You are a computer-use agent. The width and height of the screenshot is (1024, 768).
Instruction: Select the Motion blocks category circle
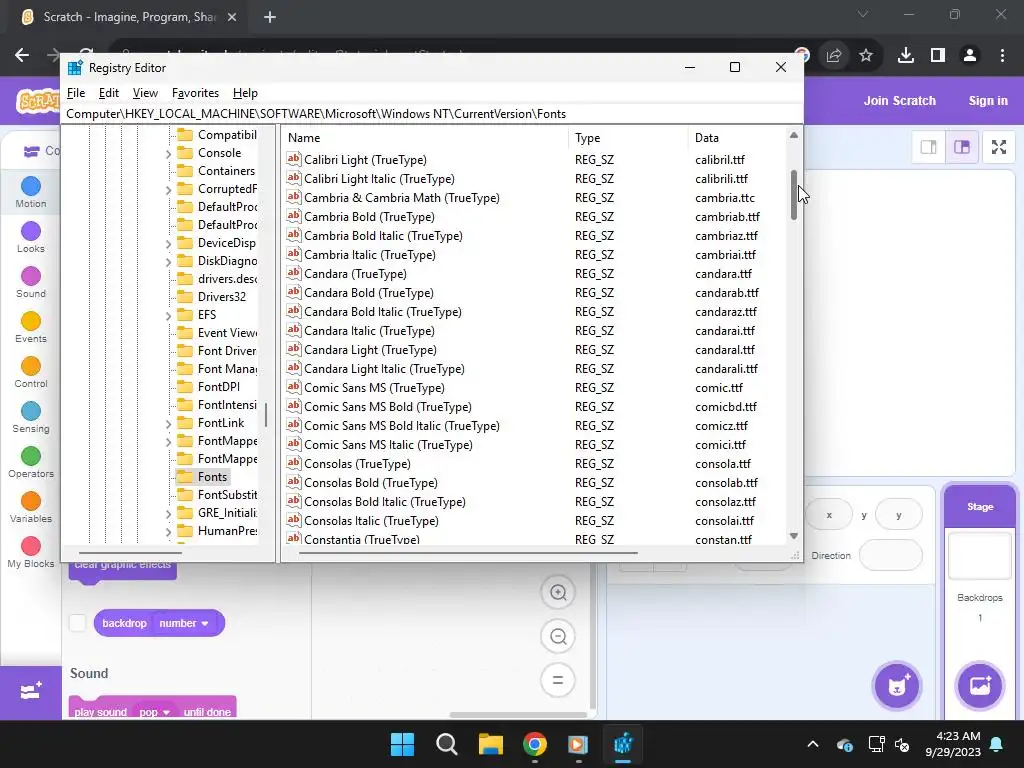pyautogui.click(x=31, y=187)
